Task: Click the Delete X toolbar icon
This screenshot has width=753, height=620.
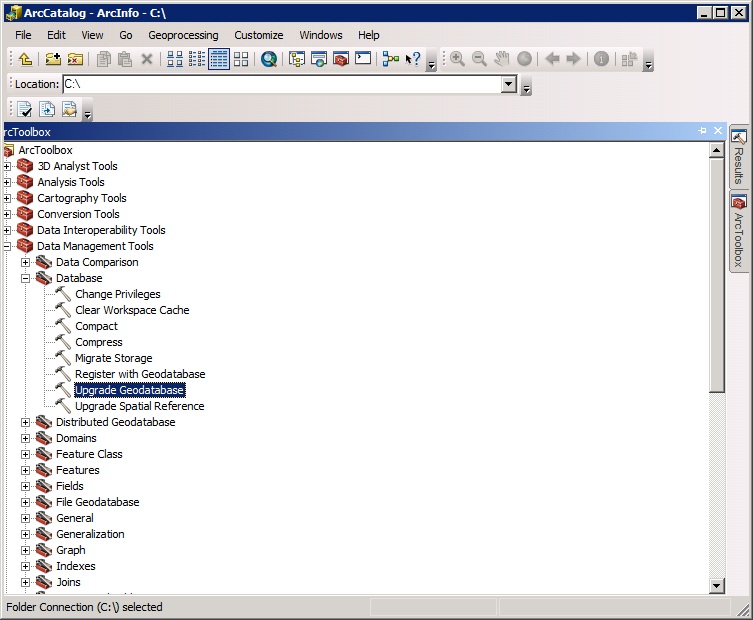Action: 147,59
